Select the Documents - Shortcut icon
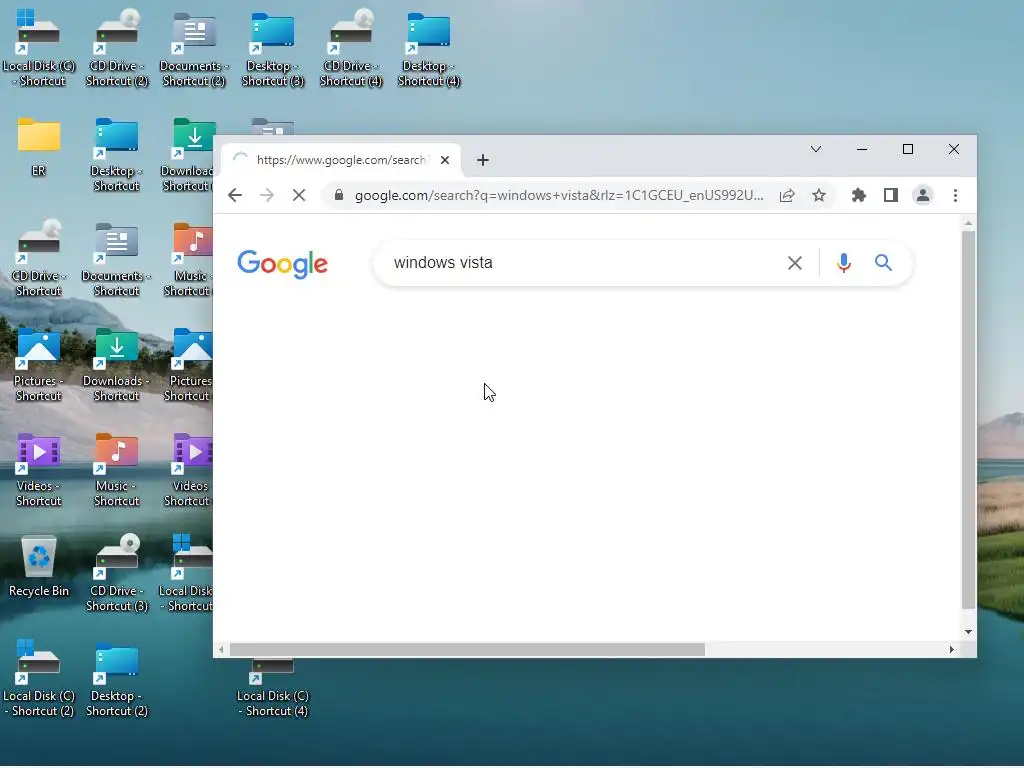Viewport: 1024px width, 768px height. [116, 259]
